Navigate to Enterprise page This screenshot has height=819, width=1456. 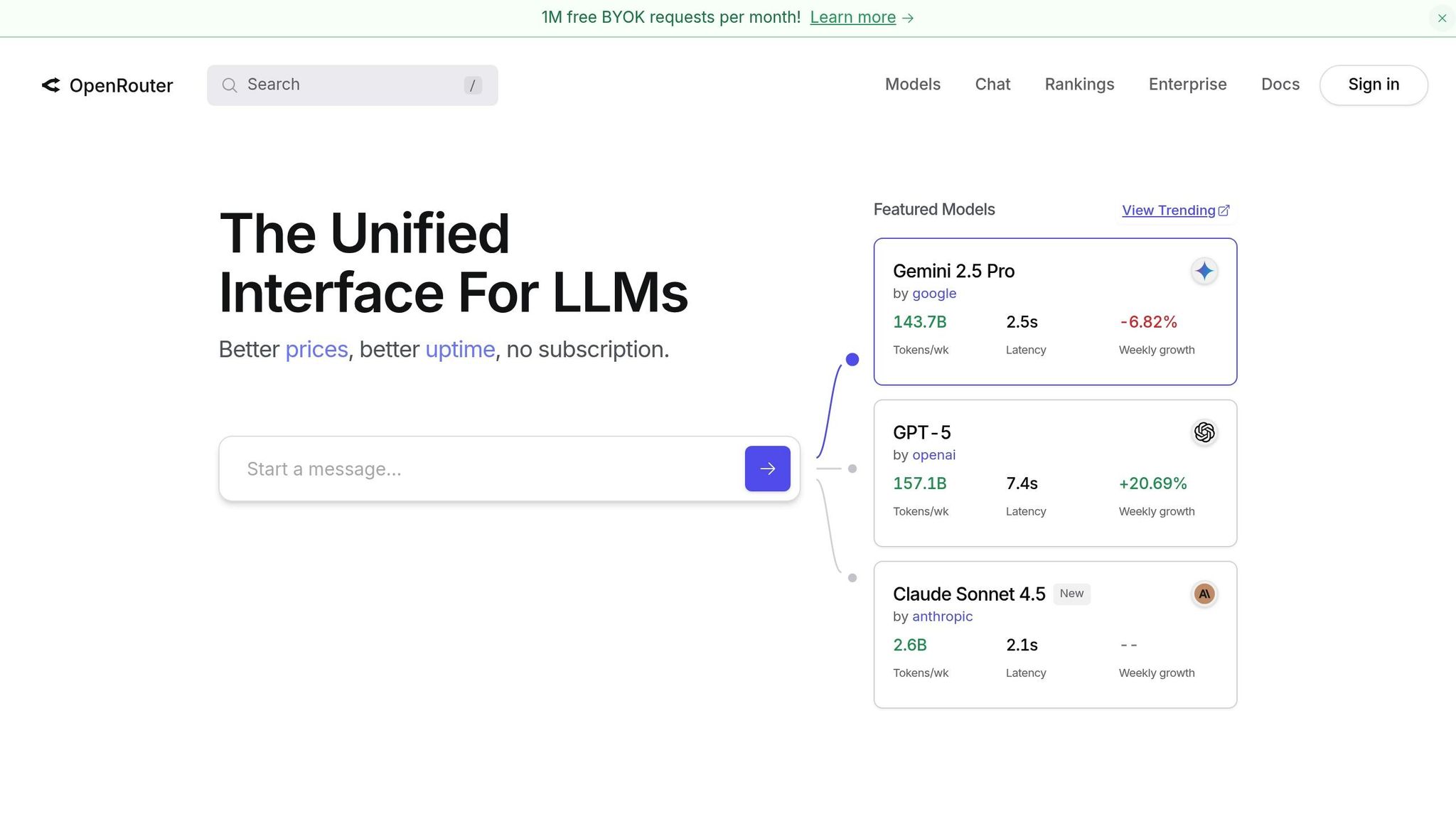tap(1187, 85)
